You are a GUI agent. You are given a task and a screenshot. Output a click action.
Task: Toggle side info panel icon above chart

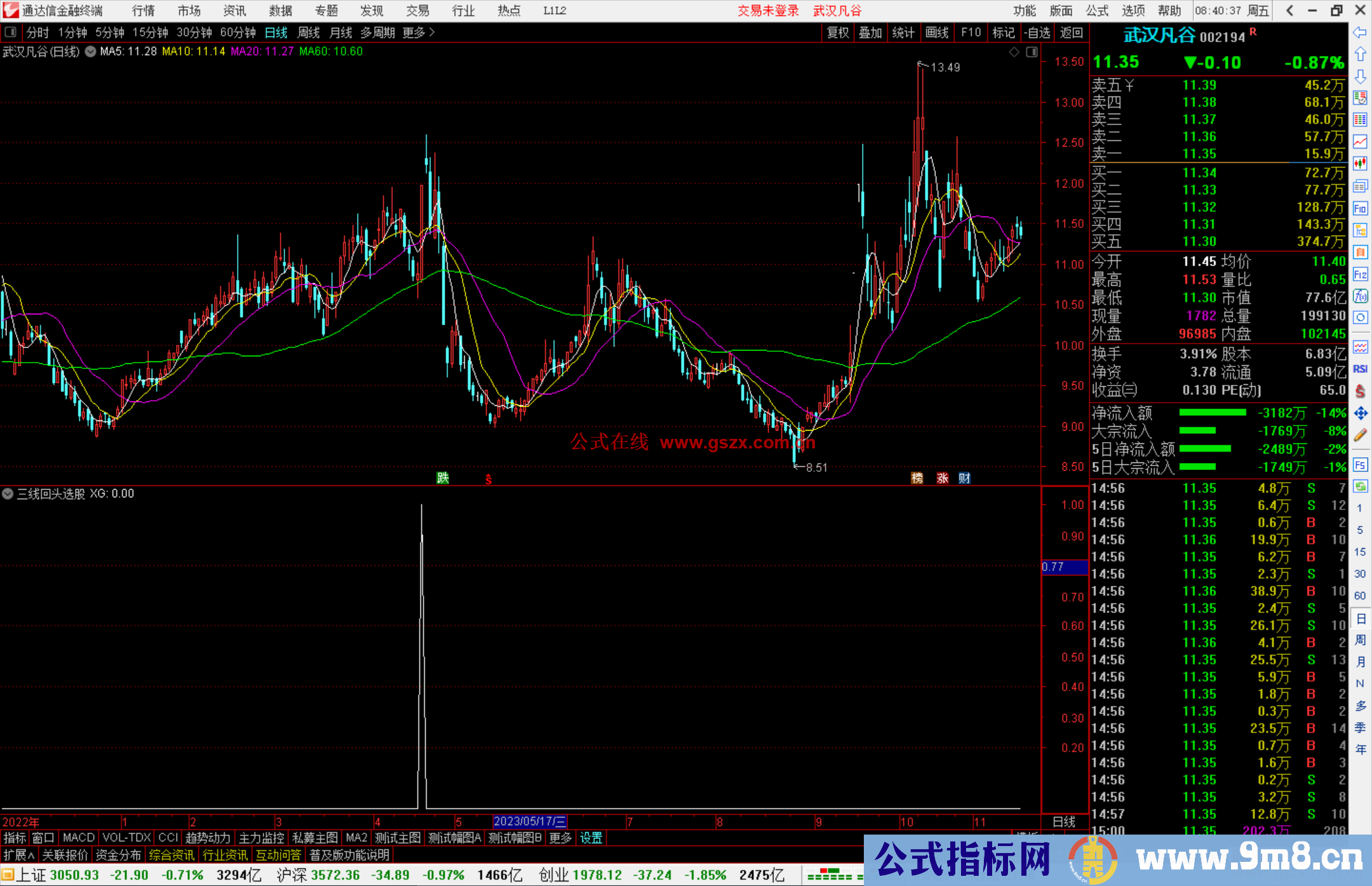click(x=1032, y=52)
